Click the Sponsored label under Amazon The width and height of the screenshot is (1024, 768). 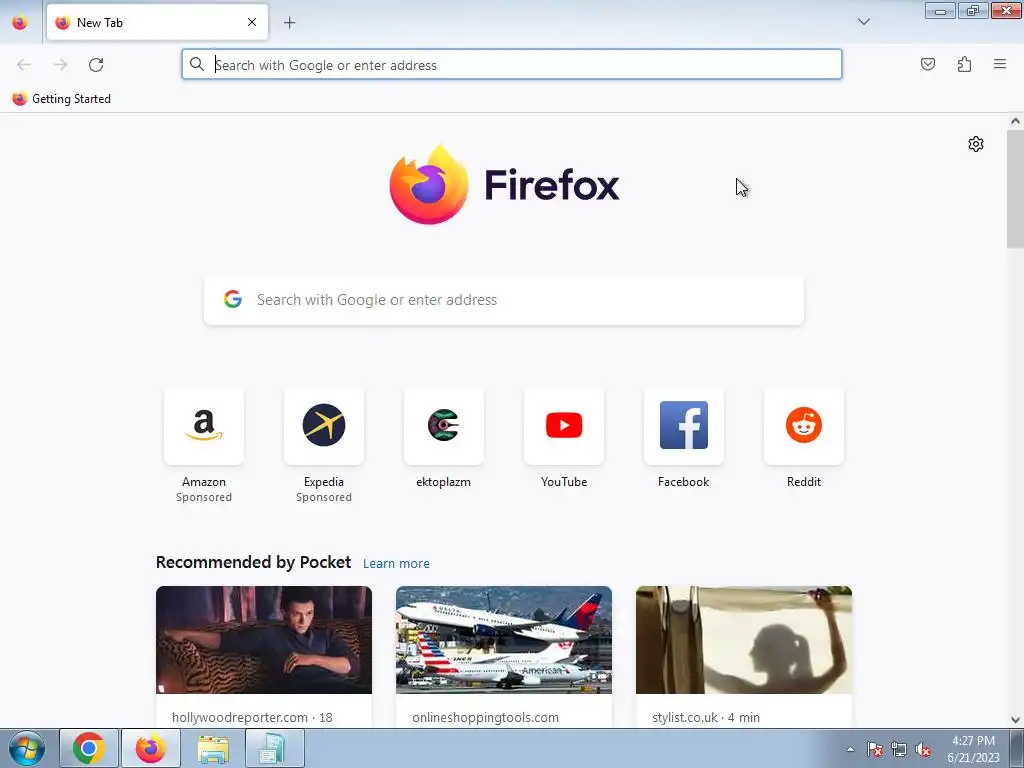tap(204, 497)
